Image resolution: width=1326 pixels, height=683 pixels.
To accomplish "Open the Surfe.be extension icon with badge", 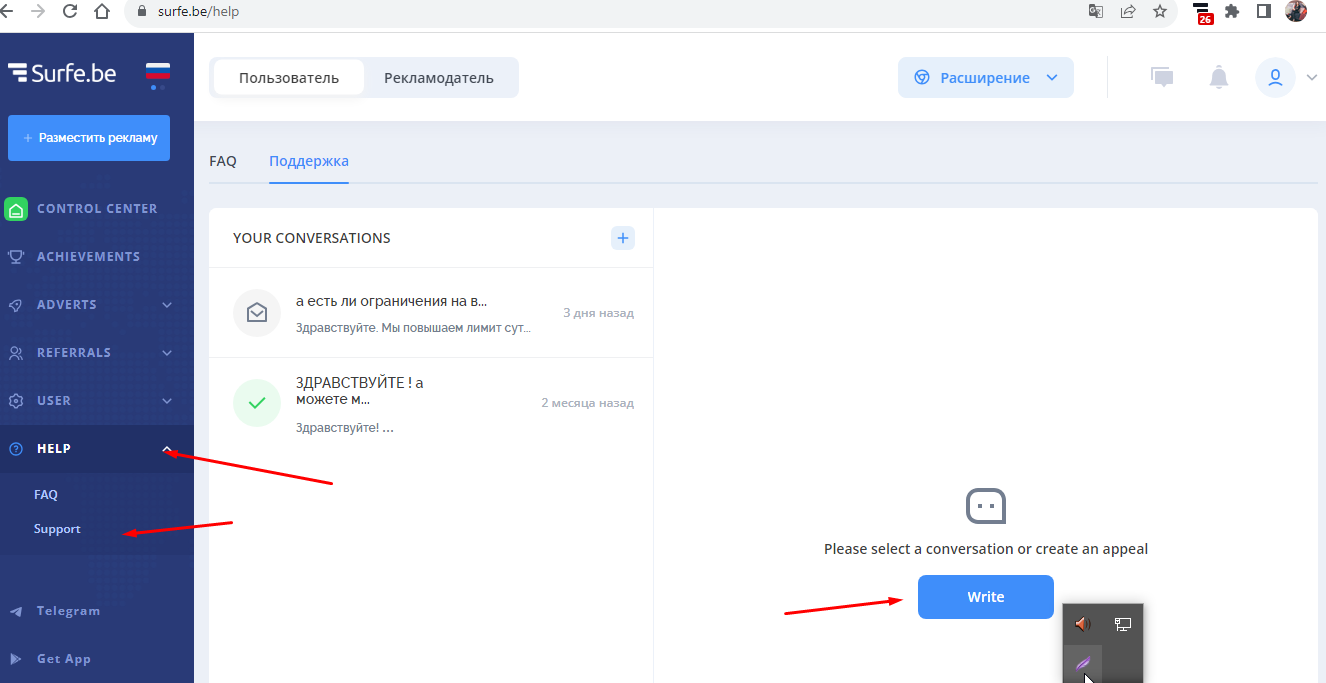I will click(x=1203, y=13).
